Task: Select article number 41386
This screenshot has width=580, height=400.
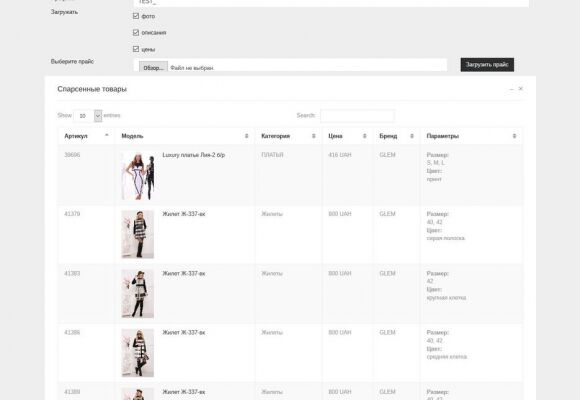Action: coord(72,332)
